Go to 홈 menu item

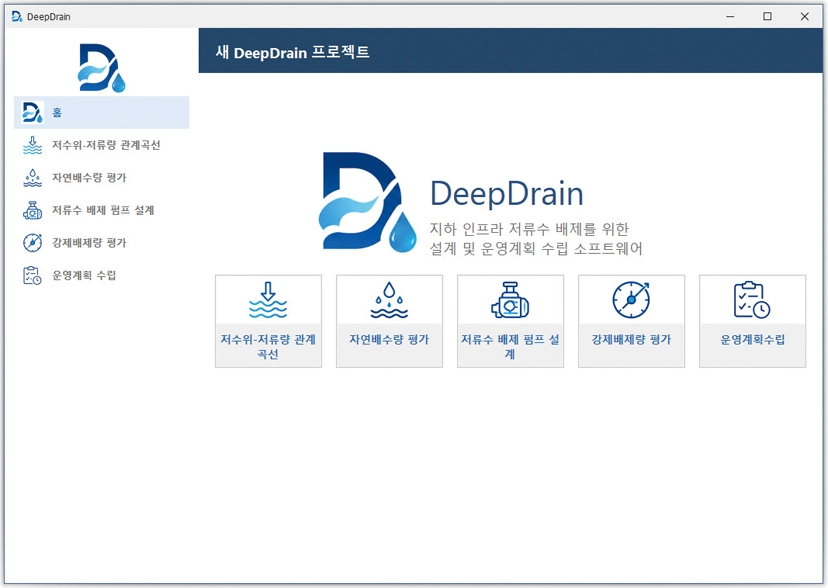[x=101, y=112]
